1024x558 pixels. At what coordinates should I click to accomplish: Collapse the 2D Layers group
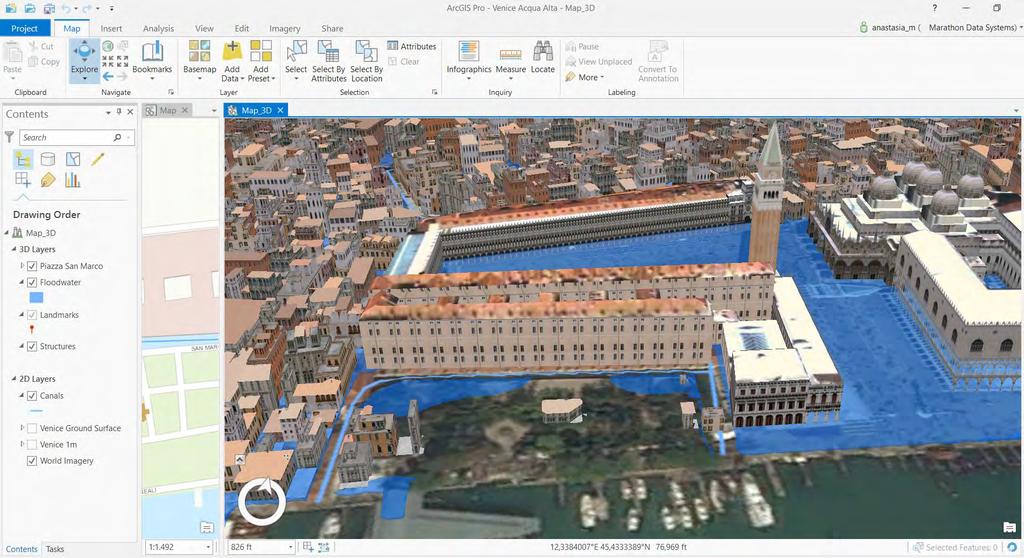tap(14, 378)
